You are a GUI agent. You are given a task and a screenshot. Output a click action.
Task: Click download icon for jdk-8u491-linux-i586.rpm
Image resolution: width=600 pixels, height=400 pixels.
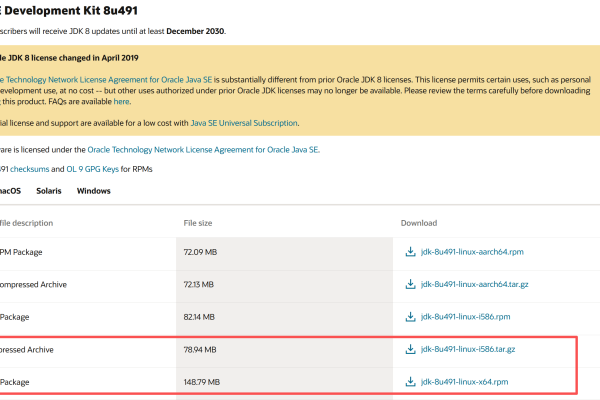click(x=410, y=317)
